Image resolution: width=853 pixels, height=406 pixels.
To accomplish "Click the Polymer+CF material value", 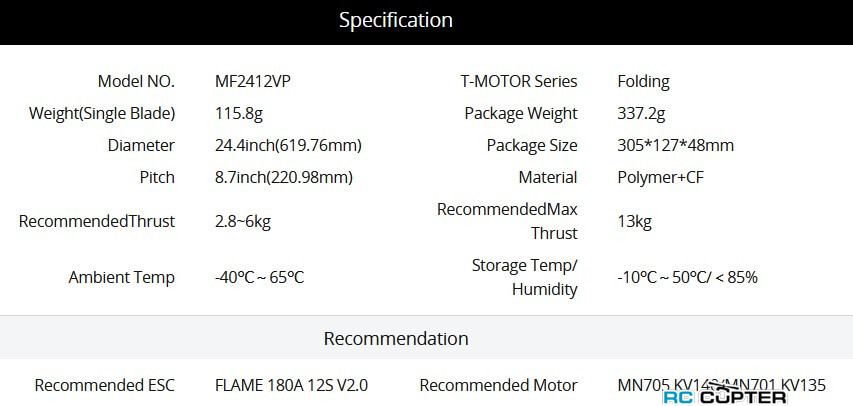I will [x=661, y=177].
